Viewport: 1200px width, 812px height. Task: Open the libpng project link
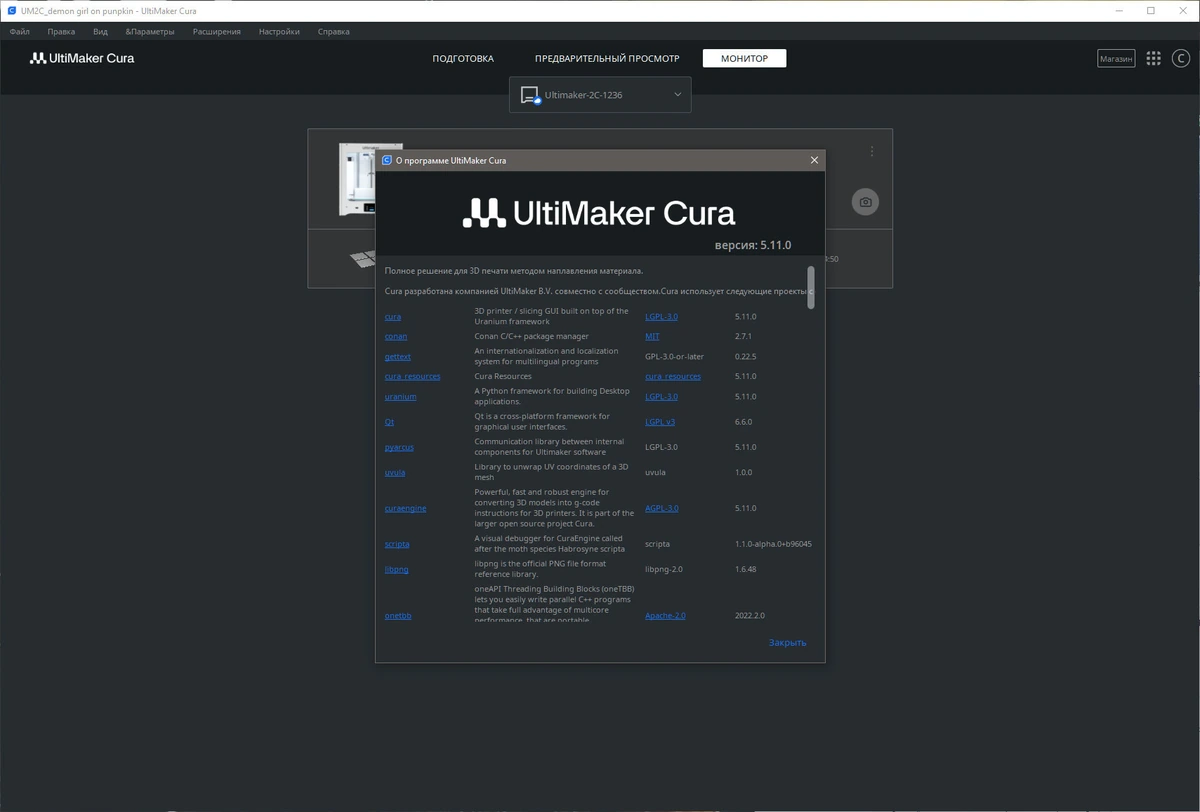(x=397, y=569)
